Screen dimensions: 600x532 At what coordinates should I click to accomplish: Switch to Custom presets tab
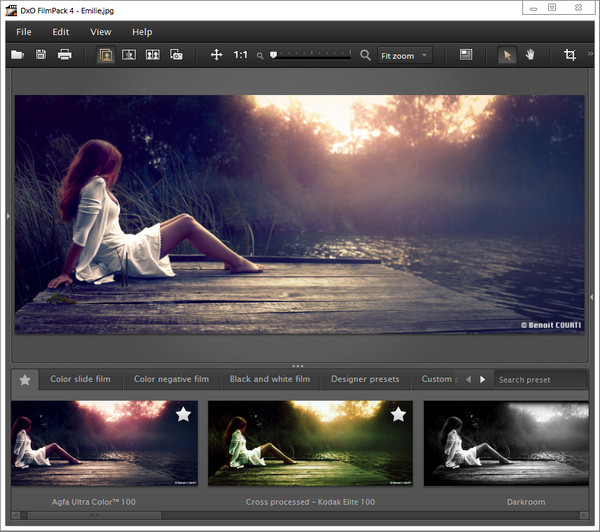coord(439,379)
